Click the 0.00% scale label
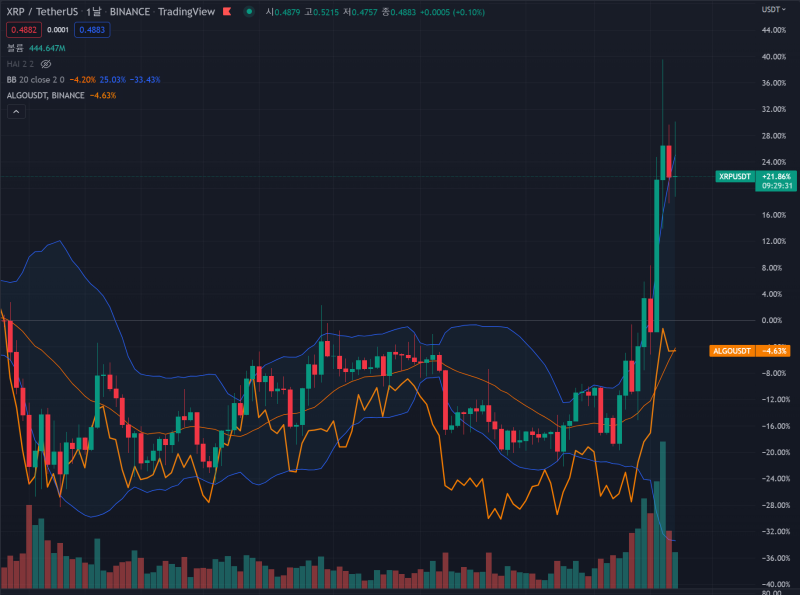 (x=771, y=320)
